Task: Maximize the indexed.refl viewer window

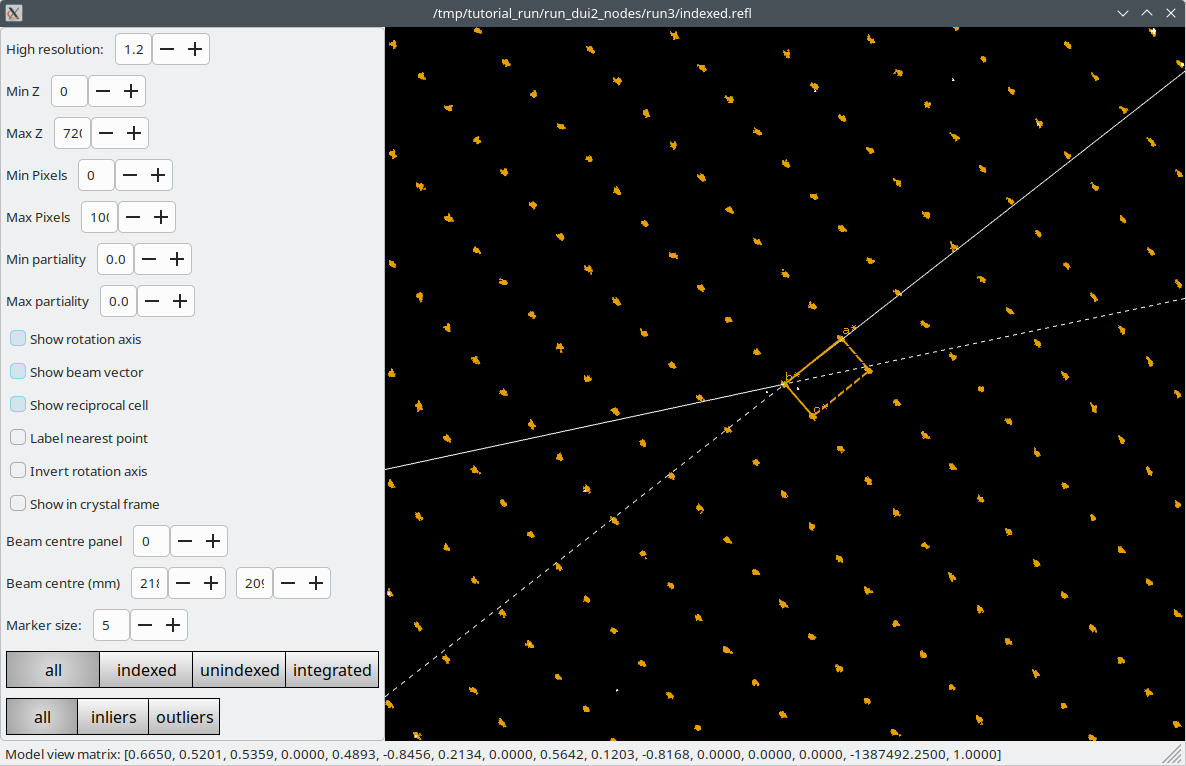Action: (x=1147, y=13)
